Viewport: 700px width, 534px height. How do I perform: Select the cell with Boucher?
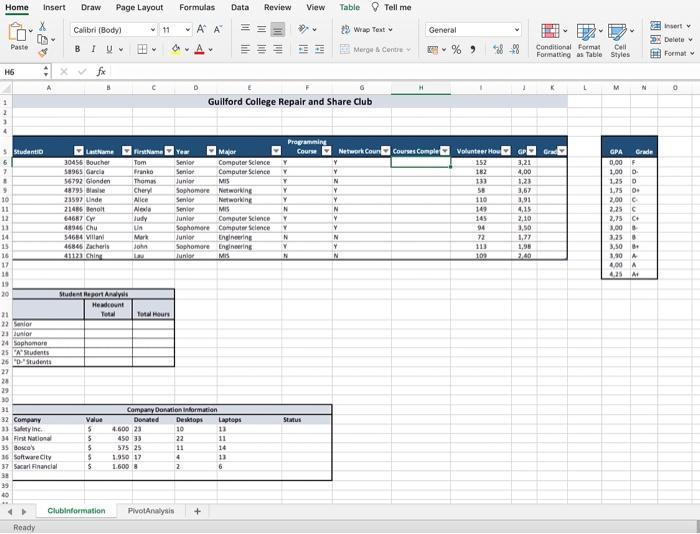tap(108, 163)
